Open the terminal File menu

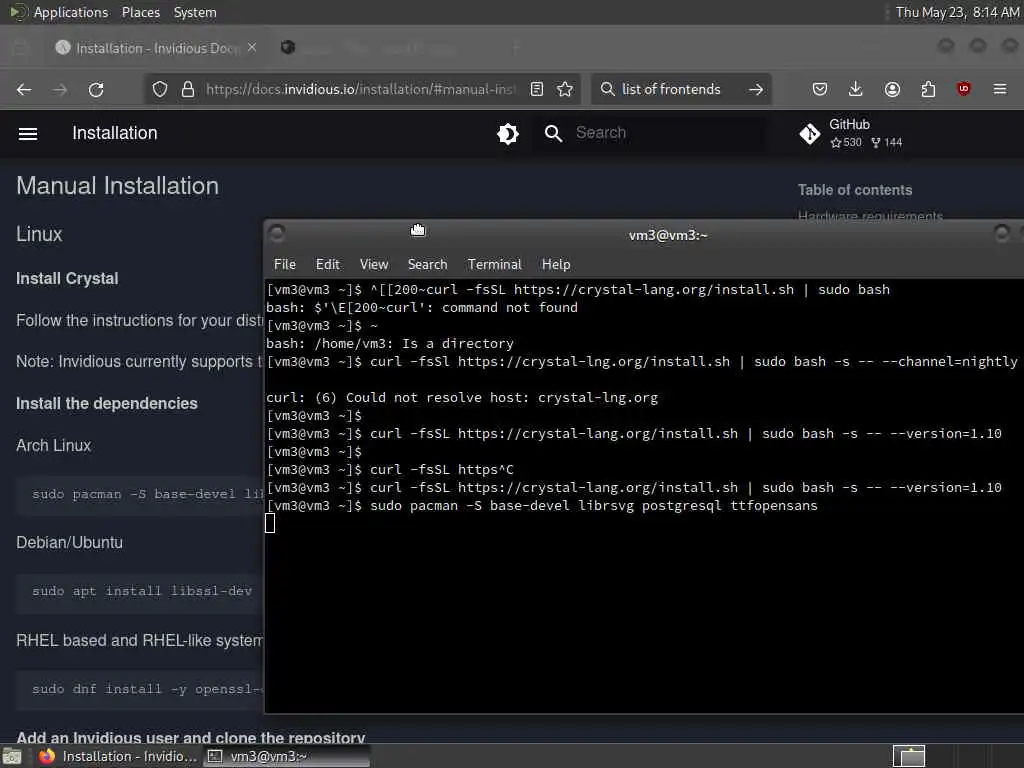(x=285, y=264)
